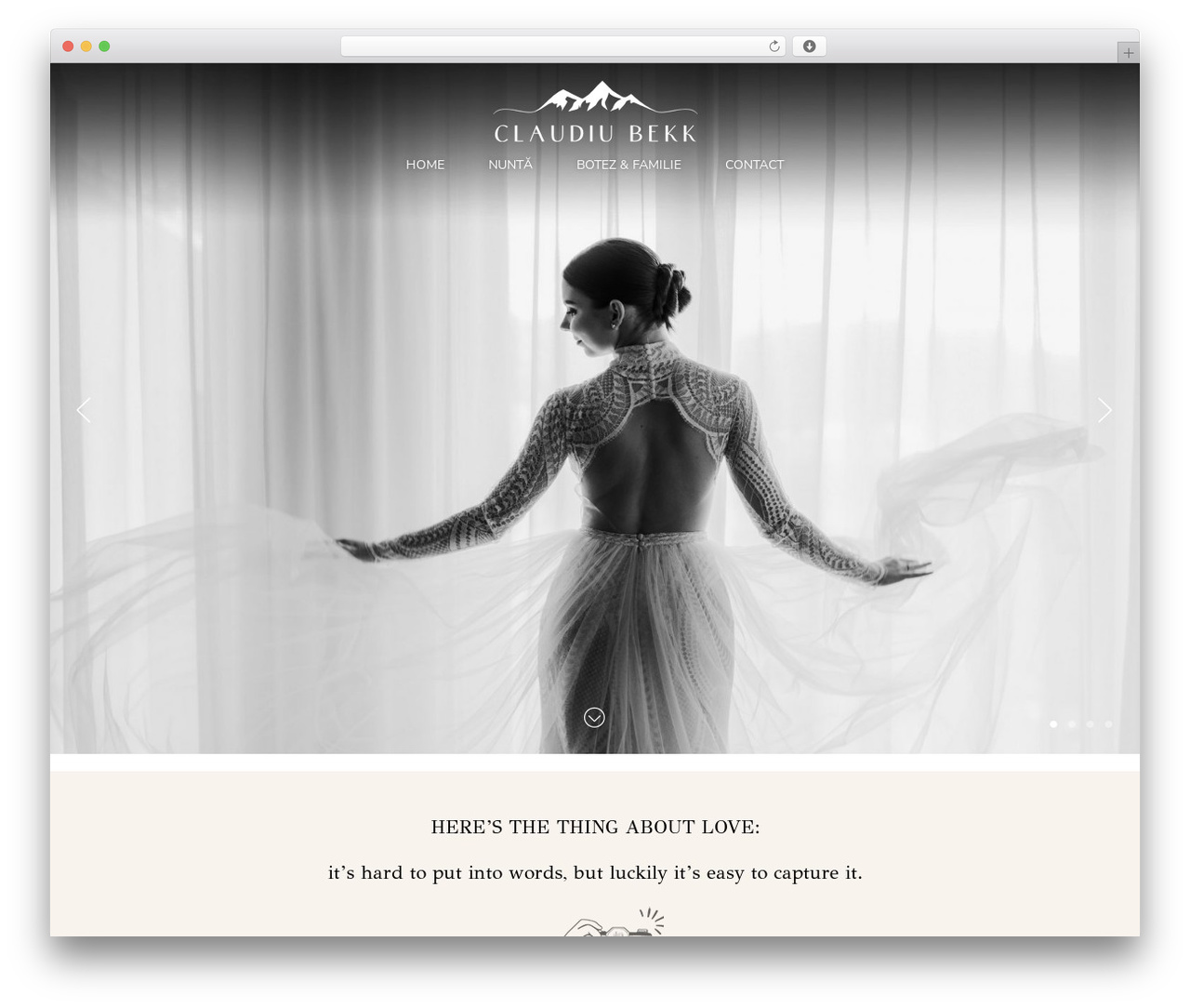Maximize the window with green button

[104, 46]
